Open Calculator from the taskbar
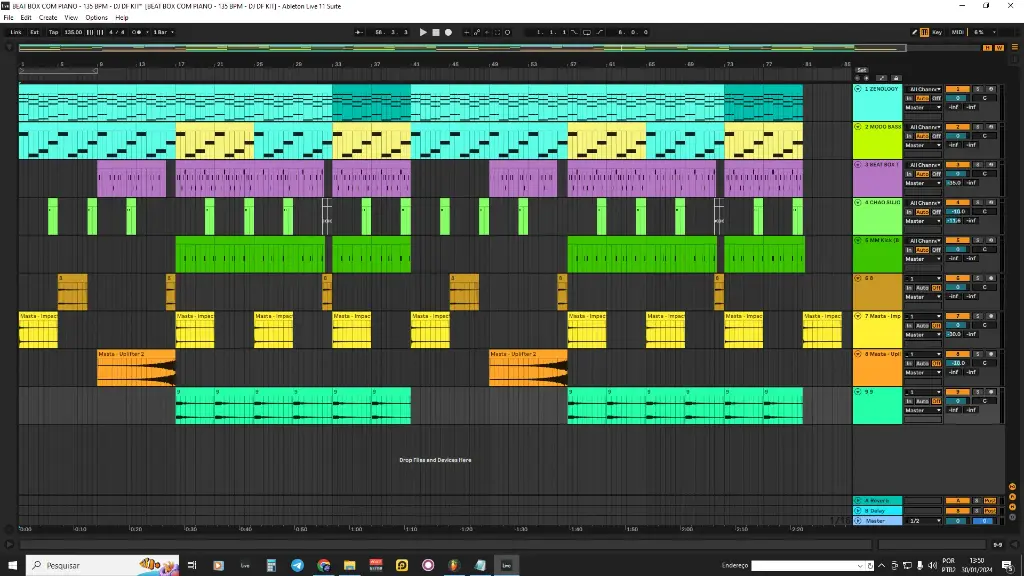This screenshot has width=1024, height=576. (x=271, y=565)
